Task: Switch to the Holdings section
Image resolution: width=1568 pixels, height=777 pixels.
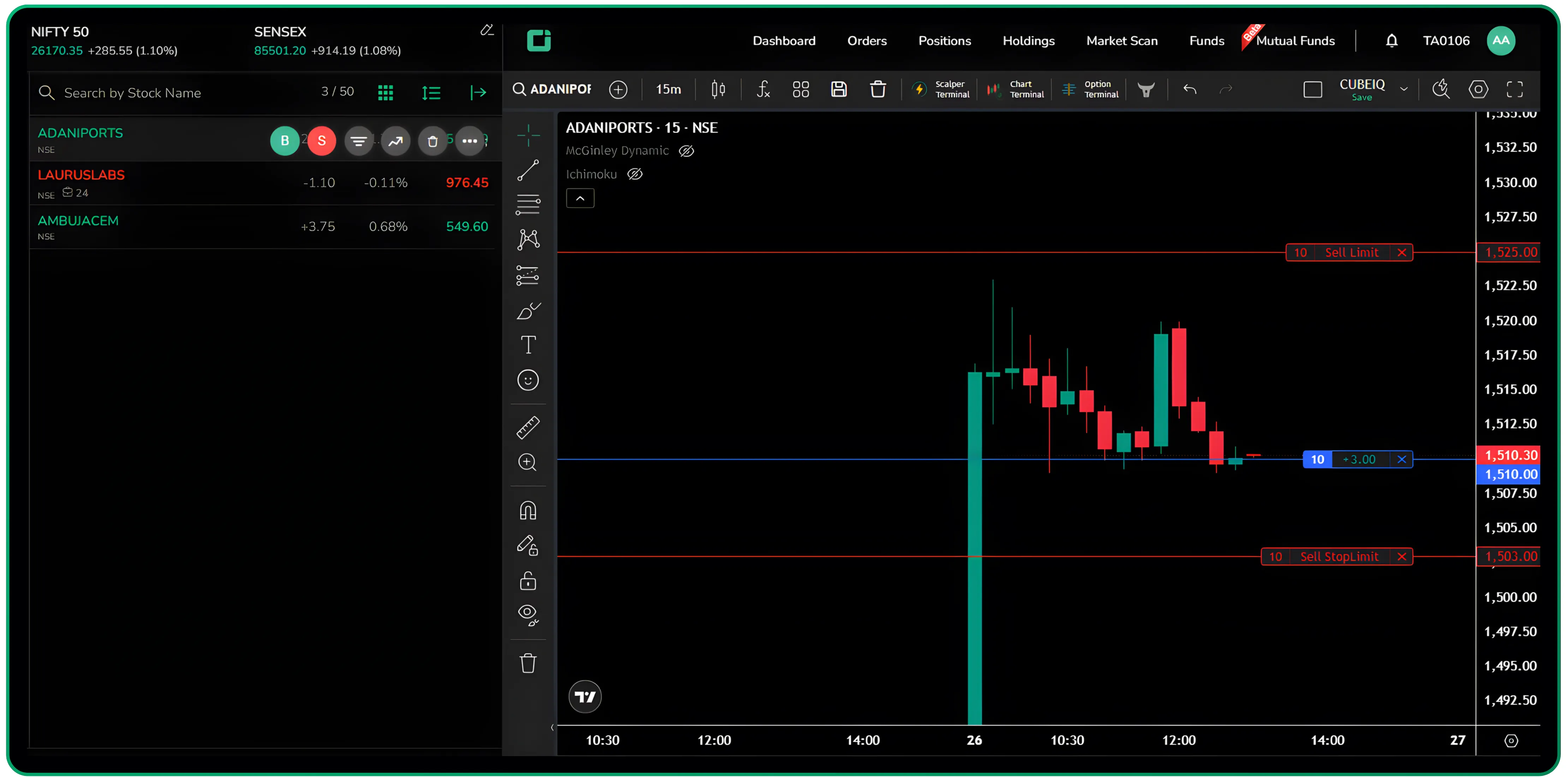Action: 1029,41
